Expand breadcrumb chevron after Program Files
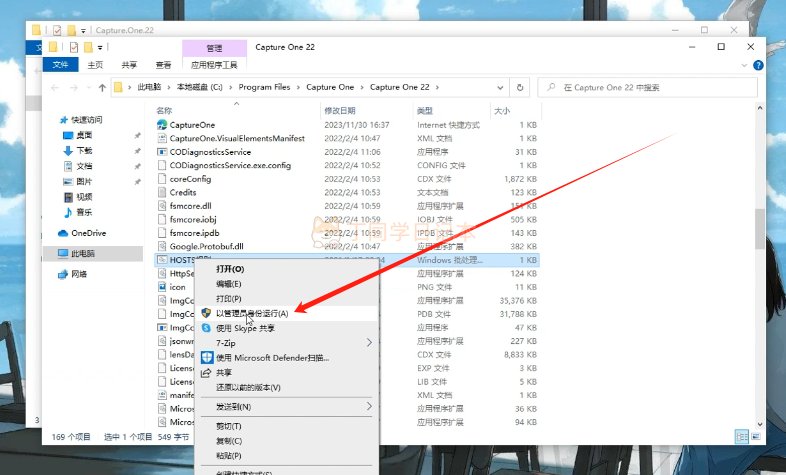 point(299,88)
